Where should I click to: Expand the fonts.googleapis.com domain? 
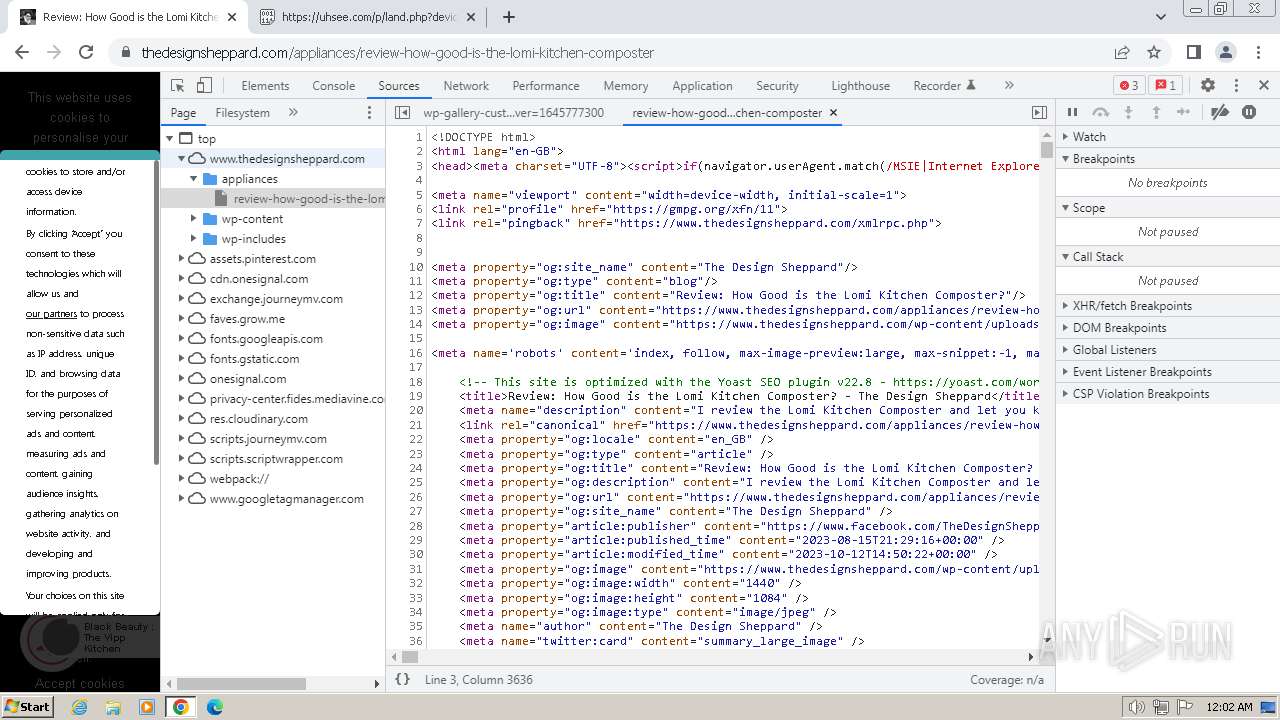pos(182,339)
